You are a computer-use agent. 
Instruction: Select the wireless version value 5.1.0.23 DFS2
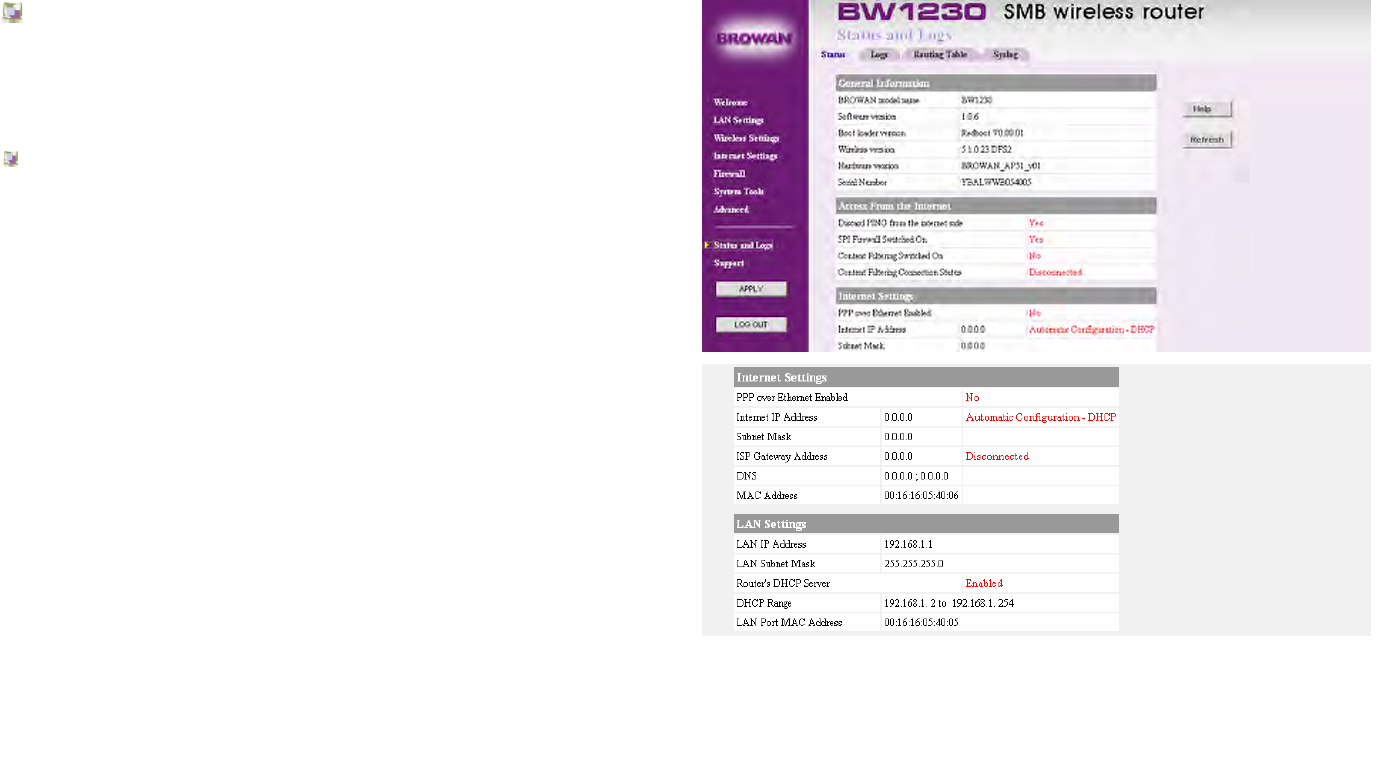[992, 150]
